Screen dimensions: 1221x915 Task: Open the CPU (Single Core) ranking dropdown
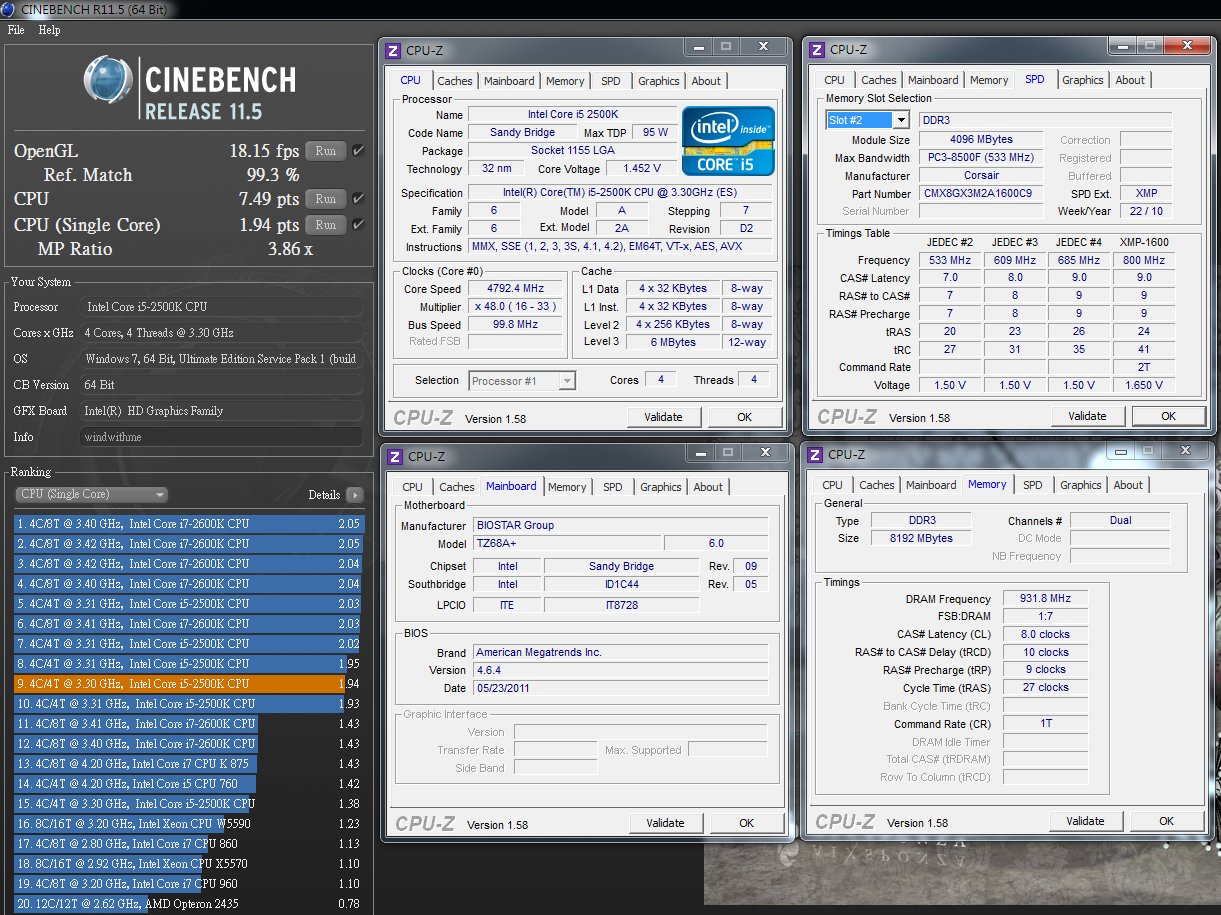tap(91, 495)
